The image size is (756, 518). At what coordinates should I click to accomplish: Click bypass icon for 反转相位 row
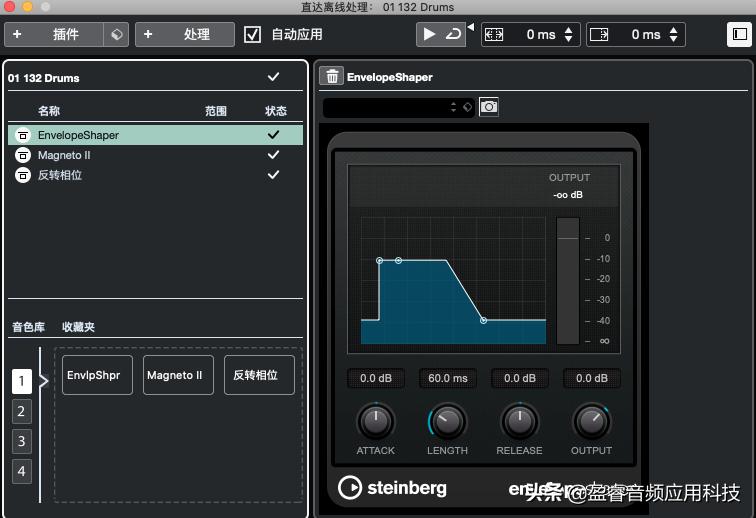coord(23,175)
